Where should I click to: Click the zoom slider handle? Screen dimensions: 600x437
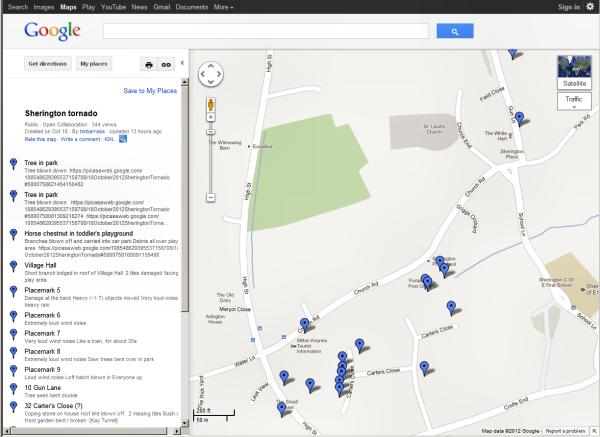pyautogui.click(x=211, y=132)
